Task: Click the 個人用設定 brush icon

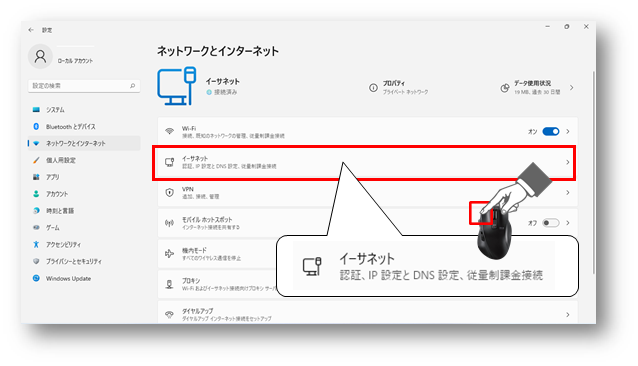Action: click(36, 160)
